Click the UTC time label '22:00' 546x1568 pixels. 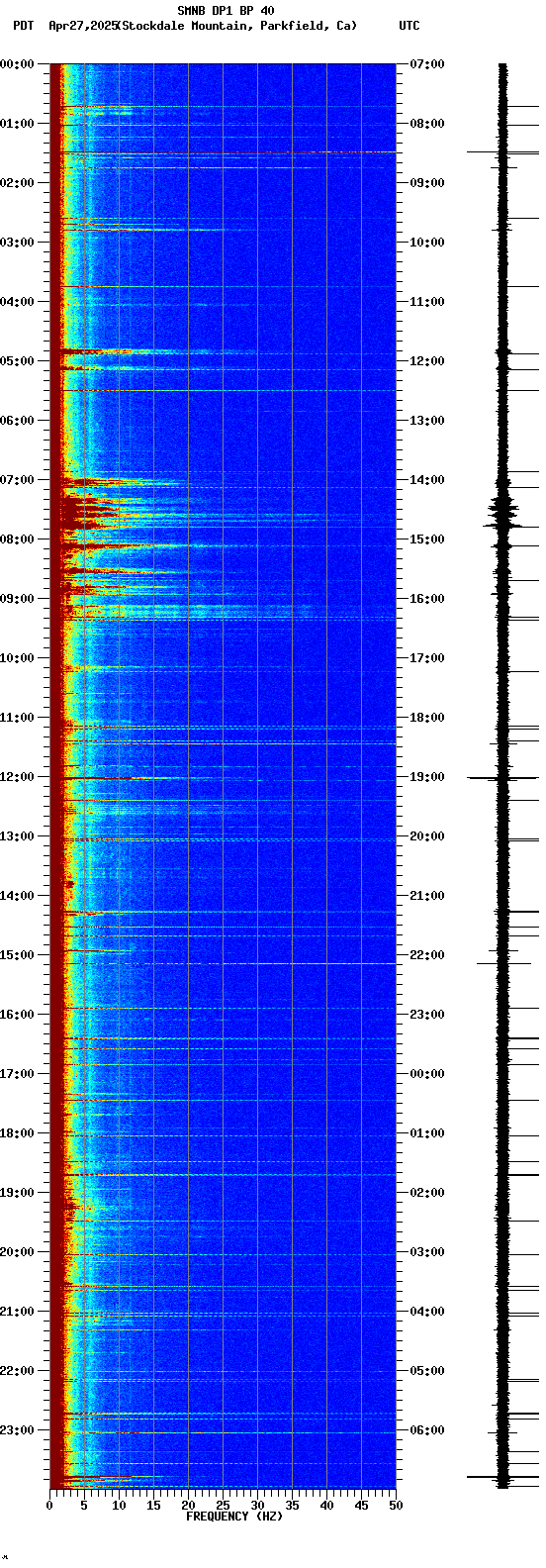tap(427, 955)
